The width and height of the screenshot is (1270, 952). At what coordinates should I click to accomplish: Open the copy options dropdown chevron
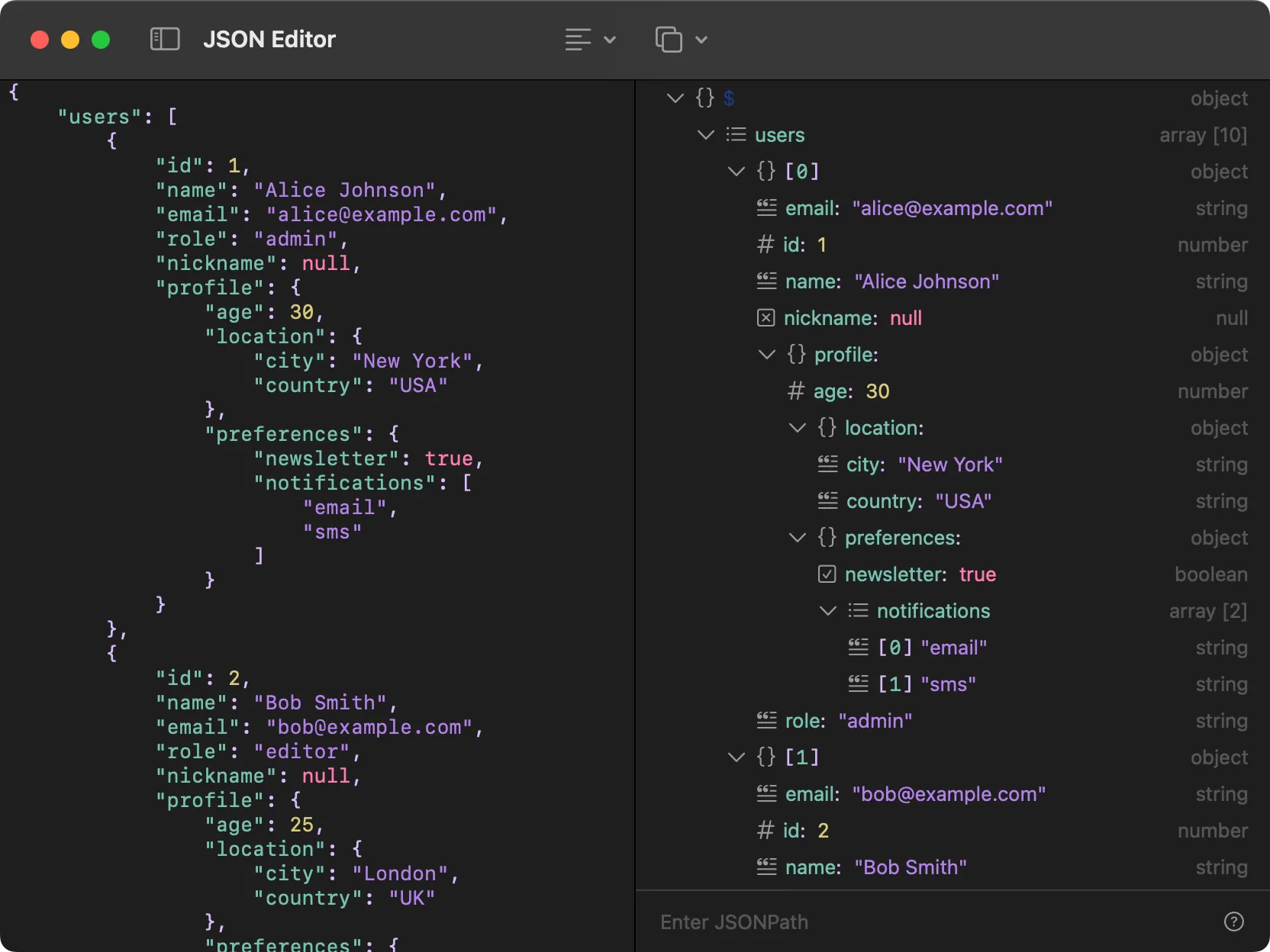(x=702, y=39)
